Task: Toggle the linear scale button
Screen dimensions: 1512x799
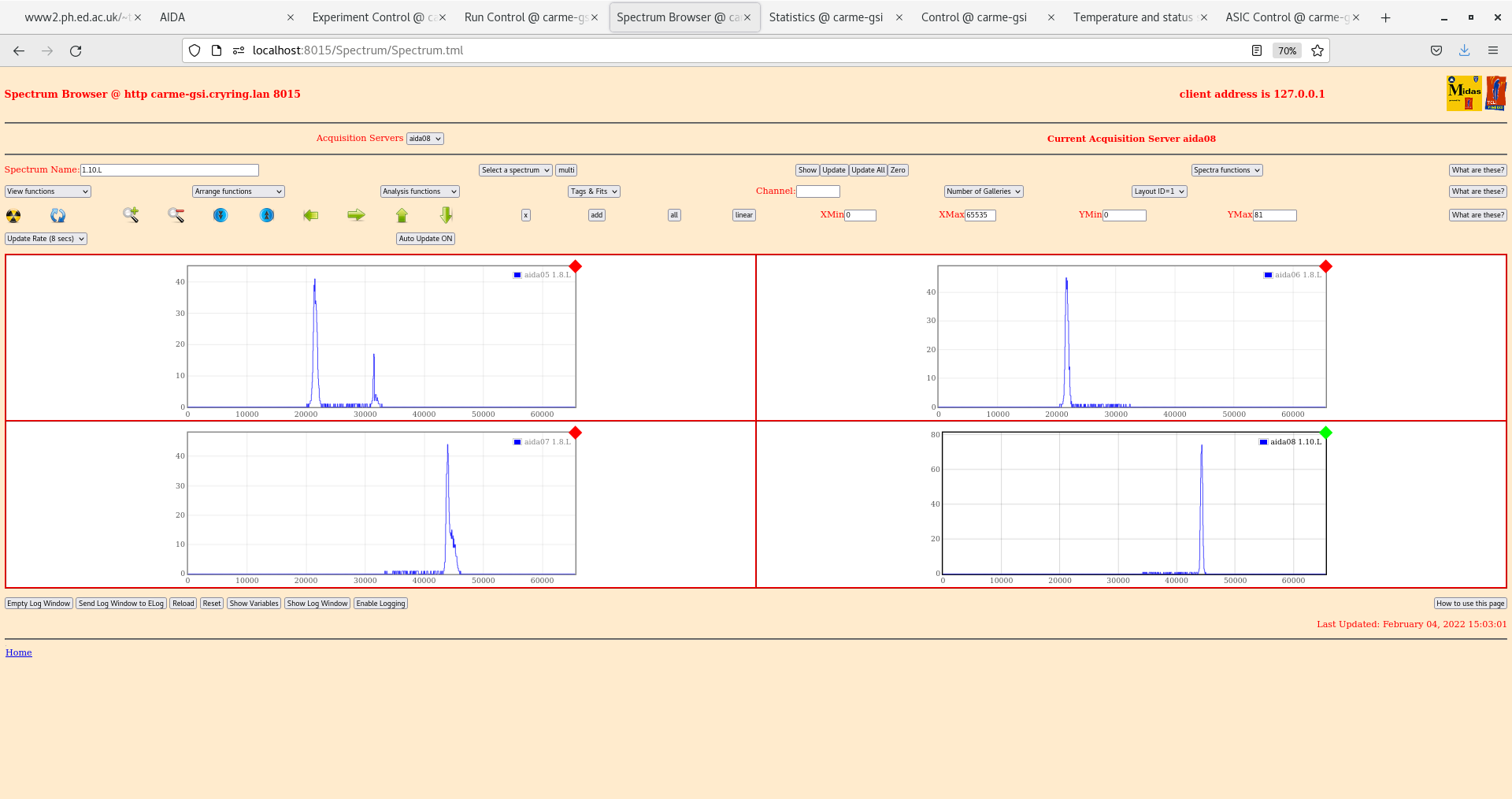Action: pyautogui.click(x=743, y=215)
